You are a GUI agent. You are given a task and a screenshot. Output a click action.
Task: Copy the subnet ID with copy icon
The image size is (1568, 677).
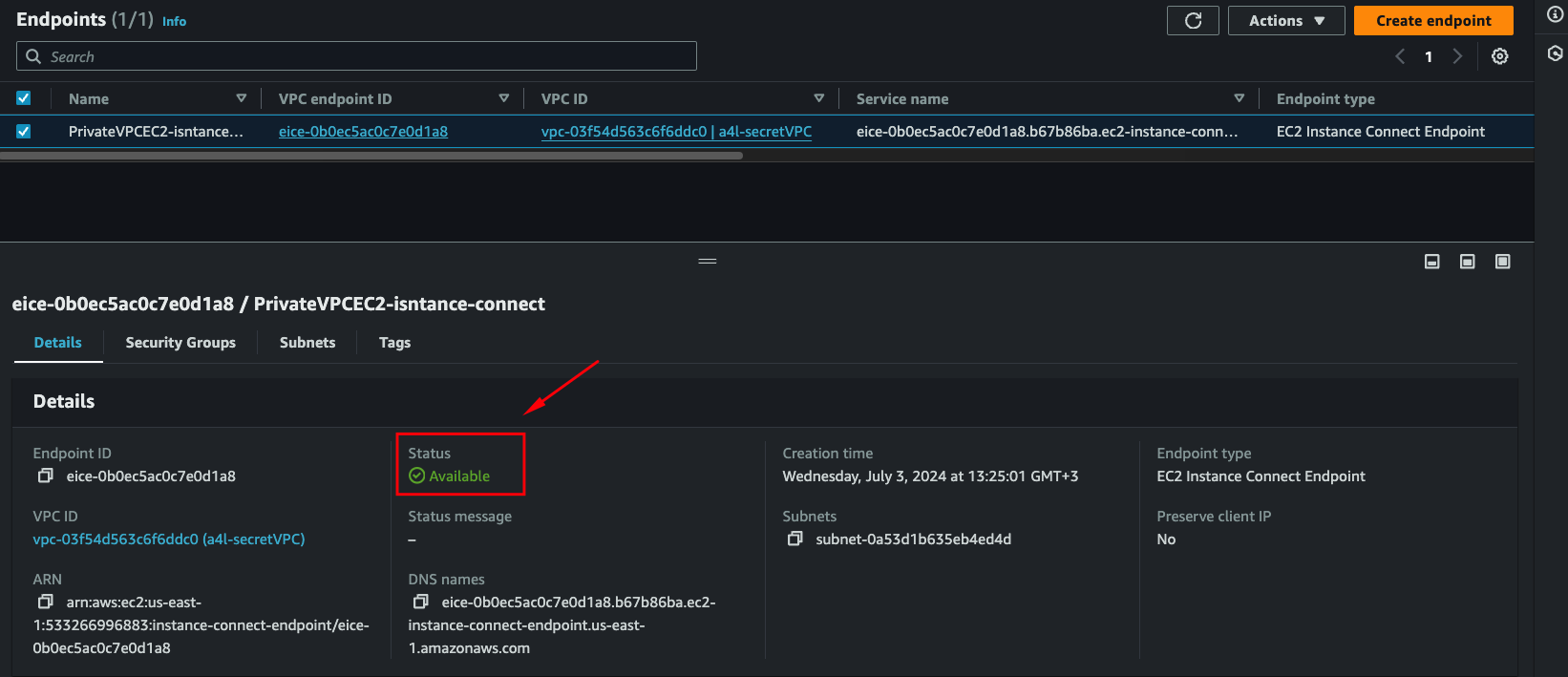click(795, 539)
